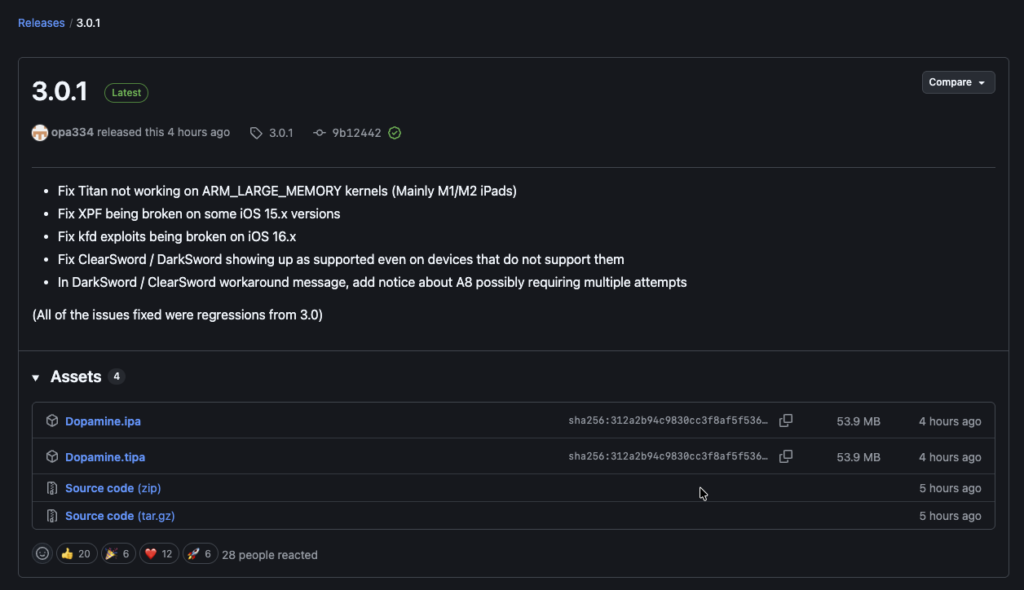Click the commit icon beside 9b12442

(319, 133)
